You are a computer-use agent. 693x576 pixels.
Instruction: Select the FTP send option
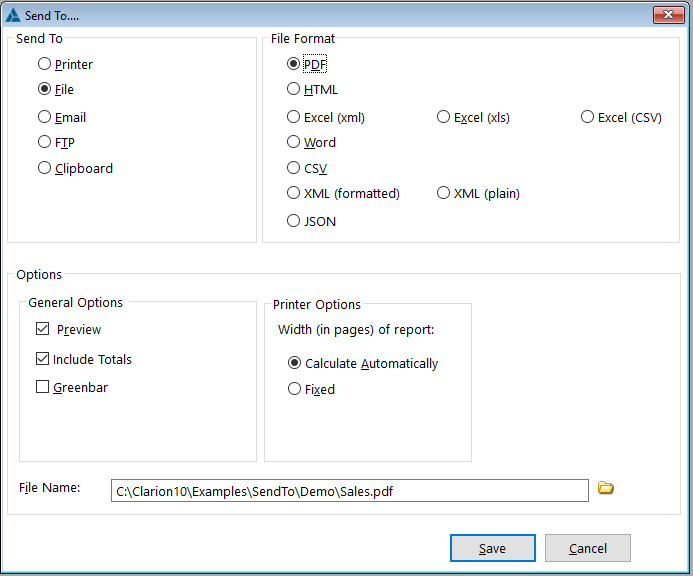click(x=45, y=142)
